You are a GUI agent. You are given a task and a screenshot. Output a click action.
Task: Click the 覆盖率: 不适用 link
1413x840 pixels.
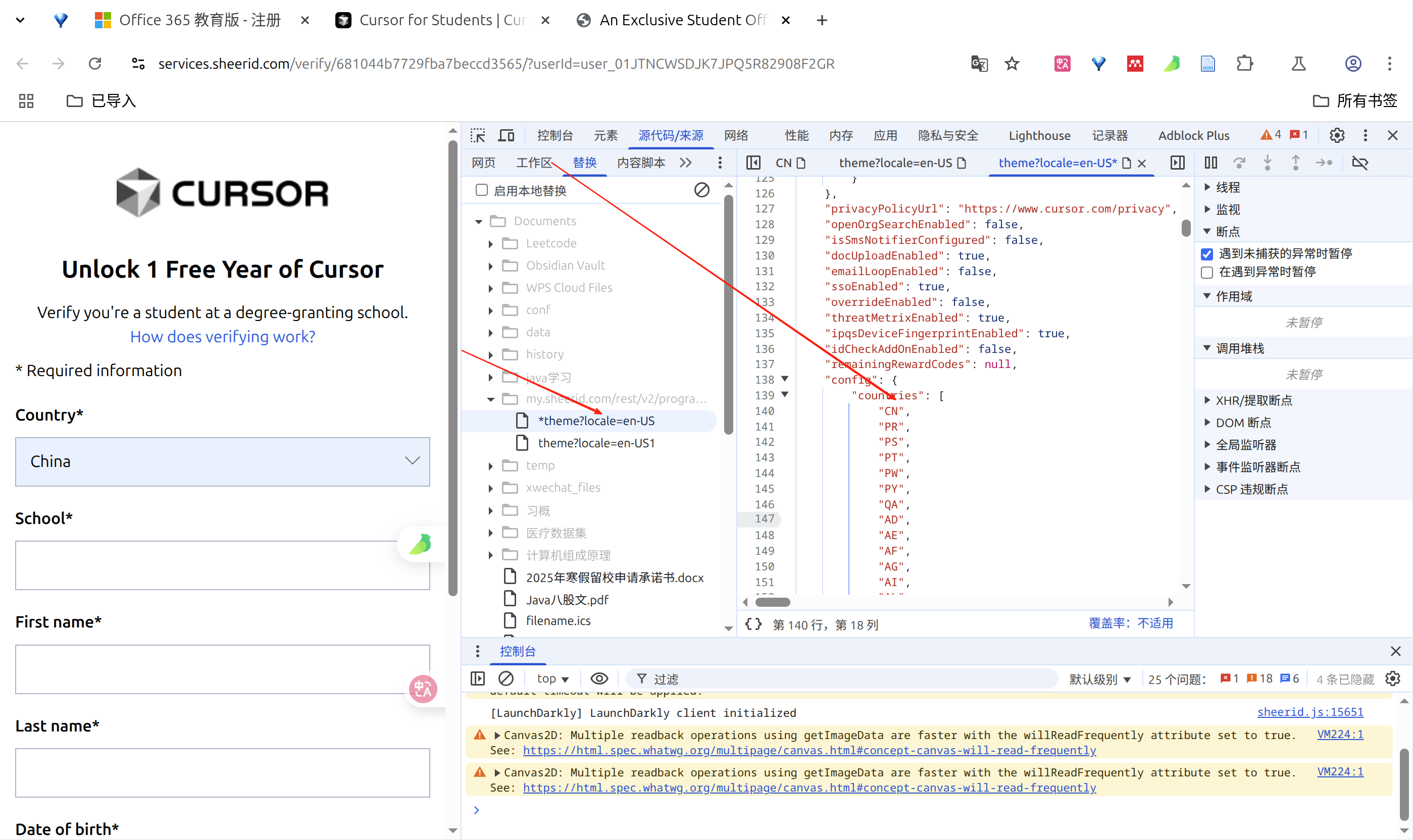coord(1131,623)
